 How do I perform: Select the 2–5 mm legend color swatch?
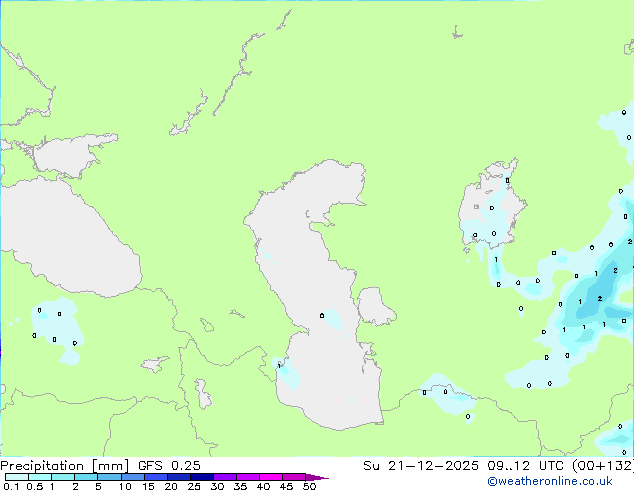tap(86, 477)
